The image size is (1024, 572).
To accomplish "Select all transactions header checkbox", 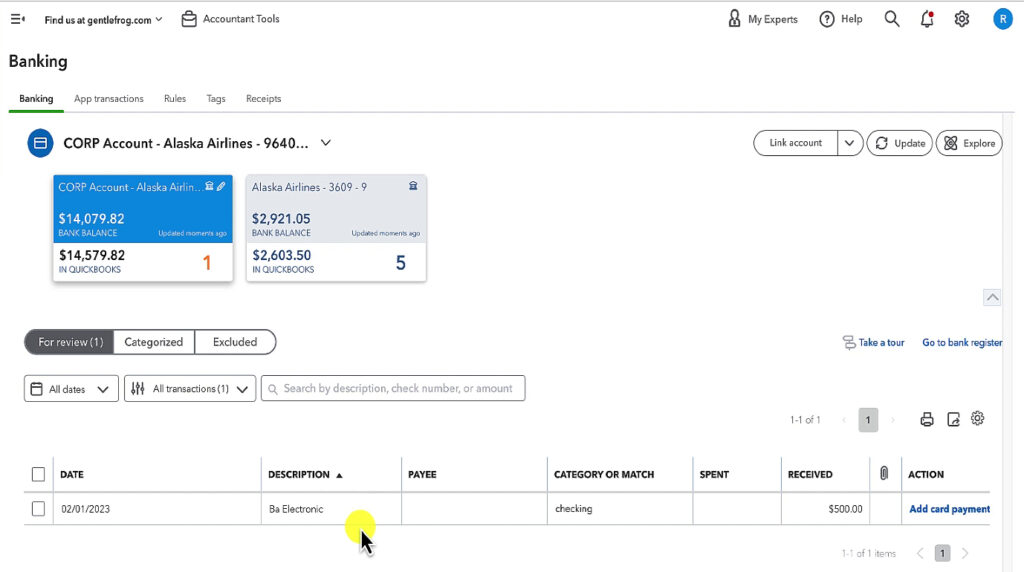I will 38,474.
